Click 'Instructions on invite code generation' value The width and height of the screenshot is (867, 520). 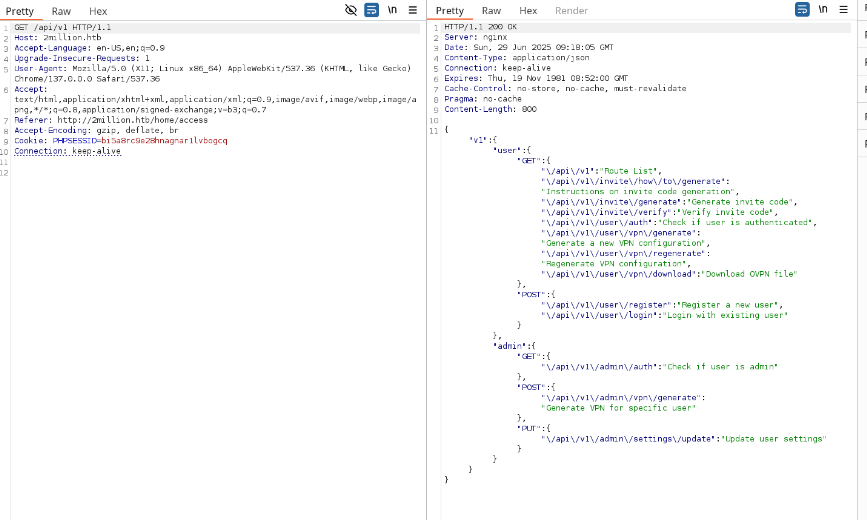639,192
